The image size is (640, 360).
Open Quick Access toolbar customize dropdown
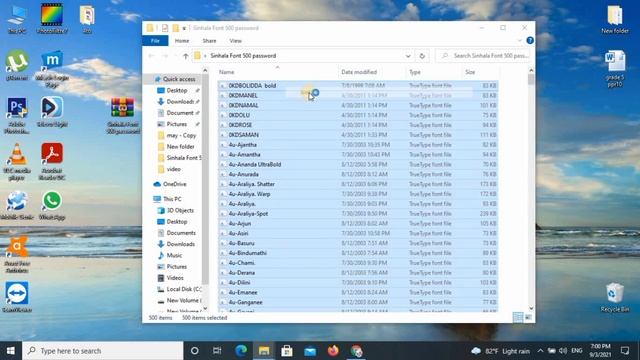click(x=184, y=28)
